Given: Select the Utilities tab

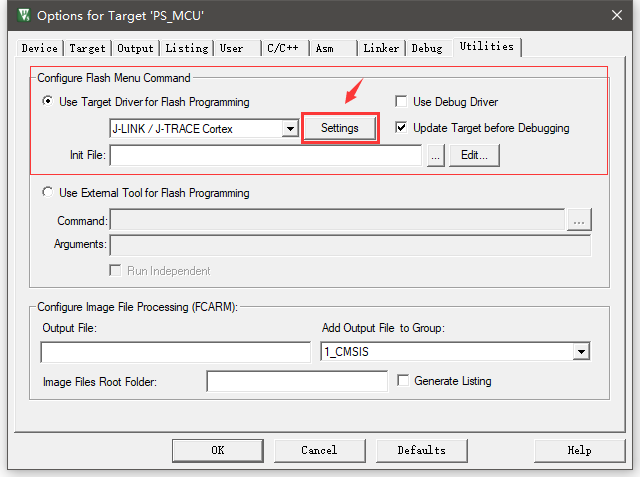Looking at the screenshot, I should click(487, 47).
